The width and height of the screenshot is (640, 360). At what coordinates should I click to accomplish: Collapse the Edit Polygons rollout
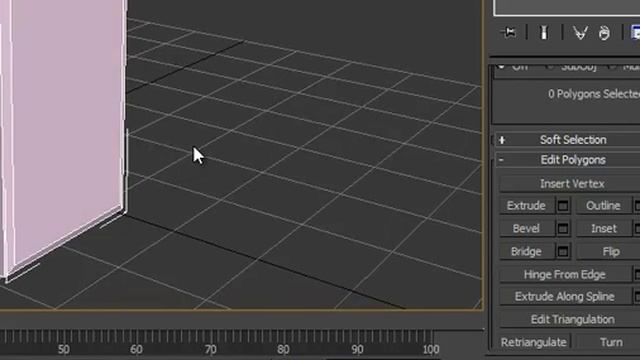[x=568, y=160]
